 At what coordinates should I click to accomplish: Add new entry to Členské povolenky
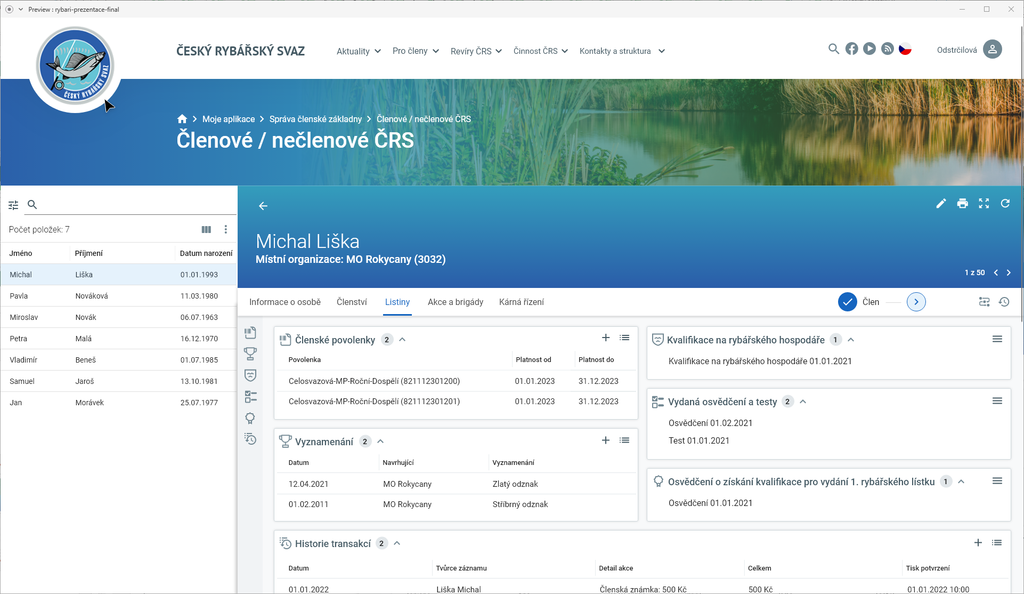tap(606, 339)
